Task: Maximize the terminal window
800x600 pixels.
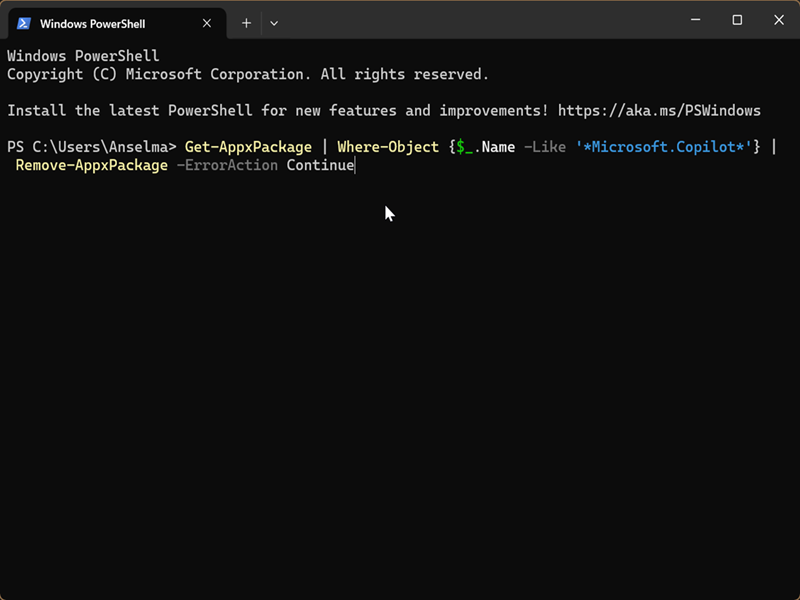Action: [737, 20]
